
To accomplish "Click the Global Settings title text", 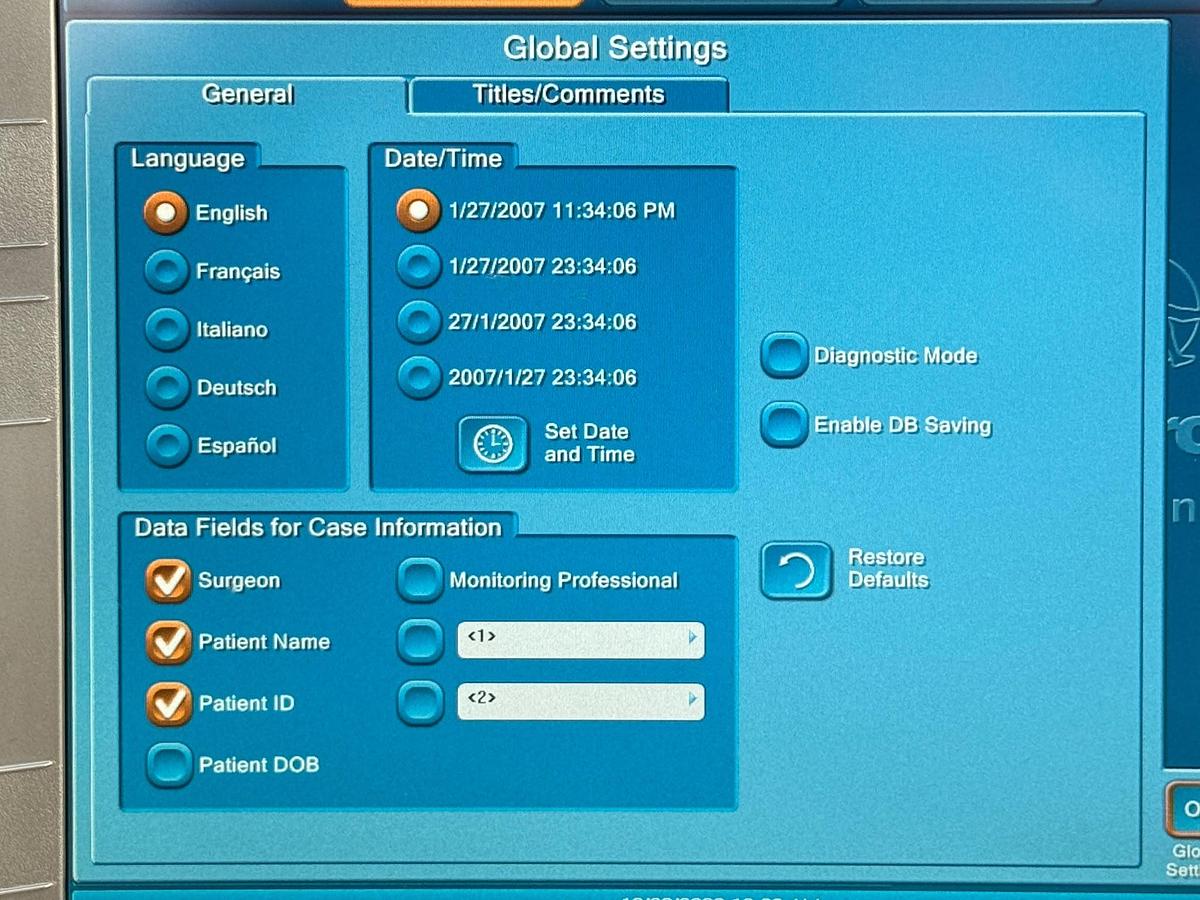I will [615, 47].
